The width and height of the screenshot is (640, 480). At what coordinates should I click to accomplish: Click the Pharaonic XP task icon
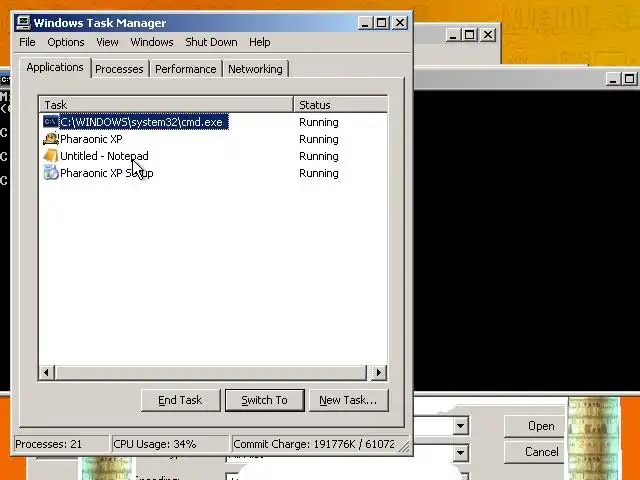click(51, 139)
